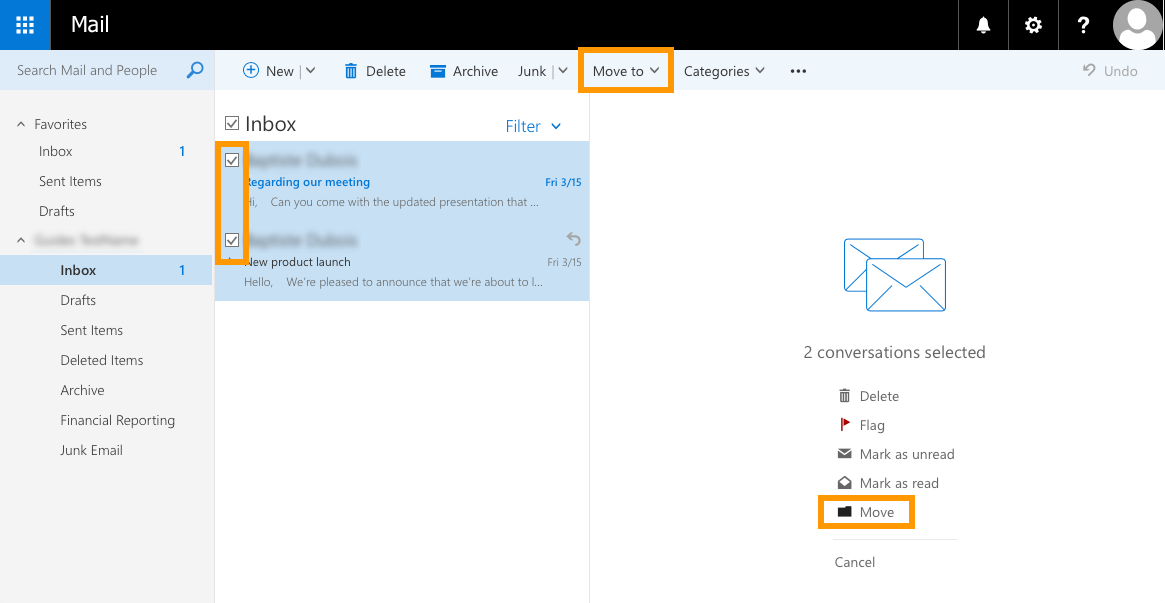Uncheck the 'New product launch' message checkbox

(232, 240)
